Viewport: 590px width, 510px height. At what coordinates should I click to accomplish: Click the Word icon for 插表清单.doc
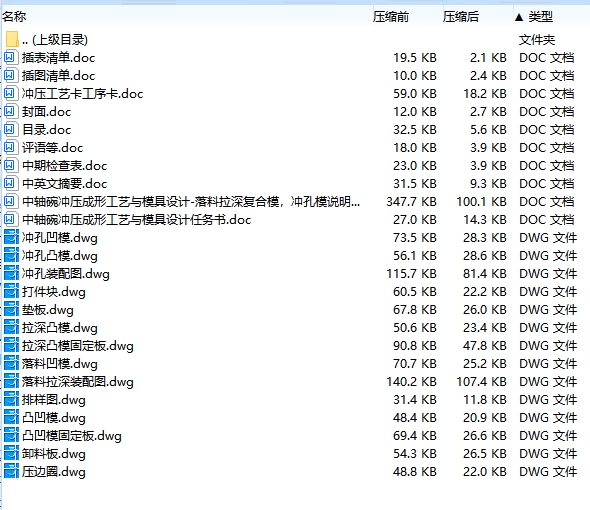point(11,57)
